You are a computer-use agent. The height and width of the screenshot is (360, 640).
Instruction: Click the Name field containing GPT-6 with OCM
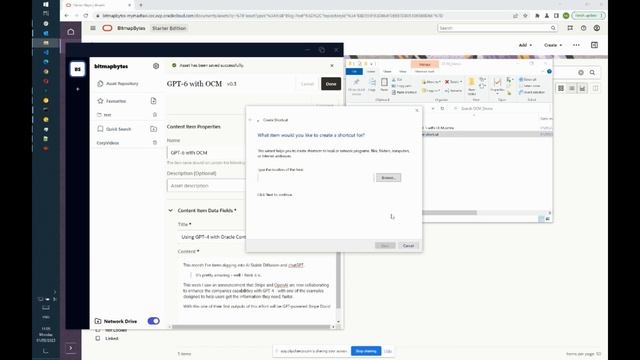point(206,153)
